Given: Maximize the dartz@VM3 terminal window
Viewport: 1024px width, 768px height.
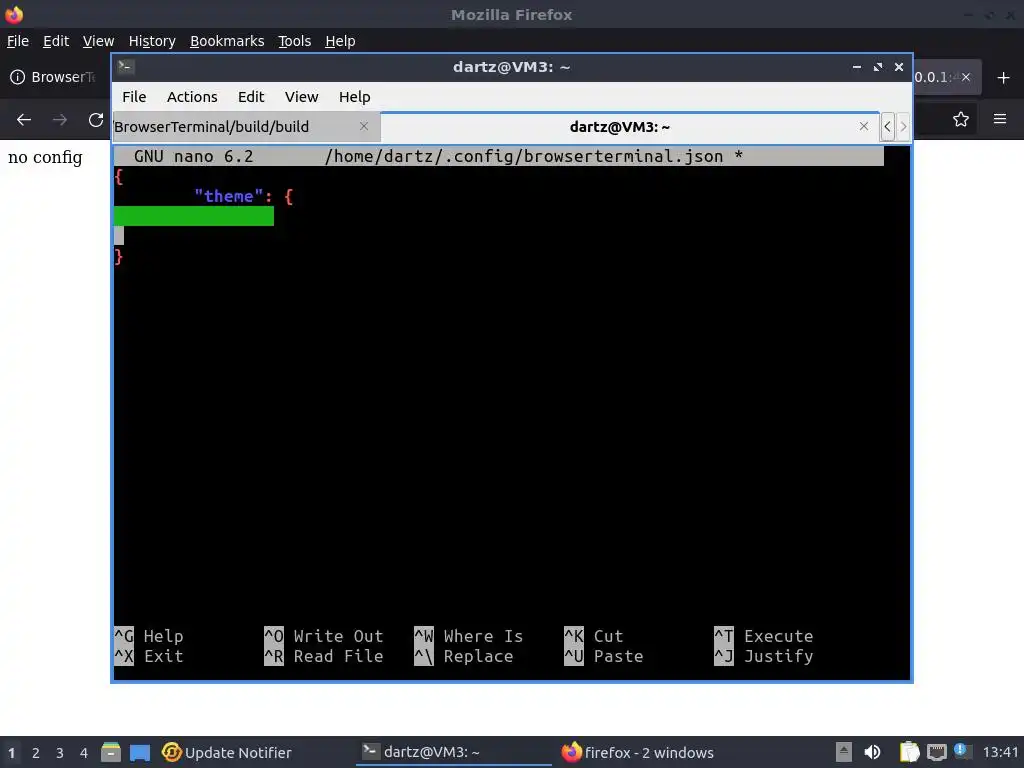Looking at the screenshot, I should 878,67.
